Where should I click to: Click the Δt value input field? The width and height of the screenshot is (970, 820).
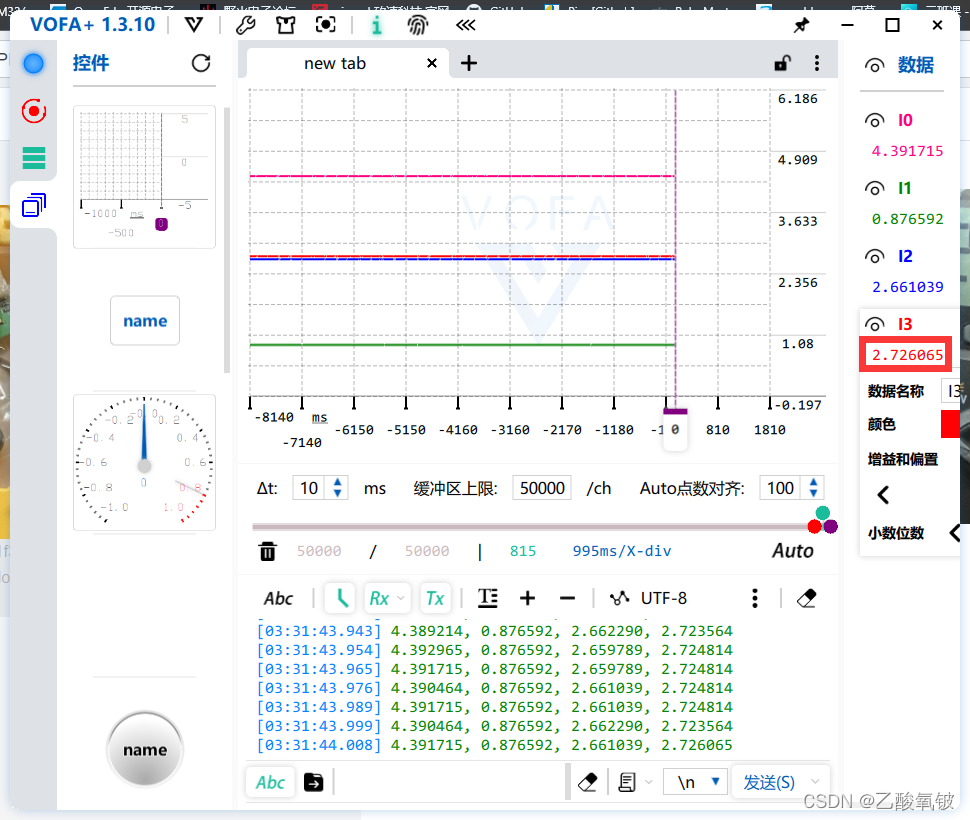(310, 488)
